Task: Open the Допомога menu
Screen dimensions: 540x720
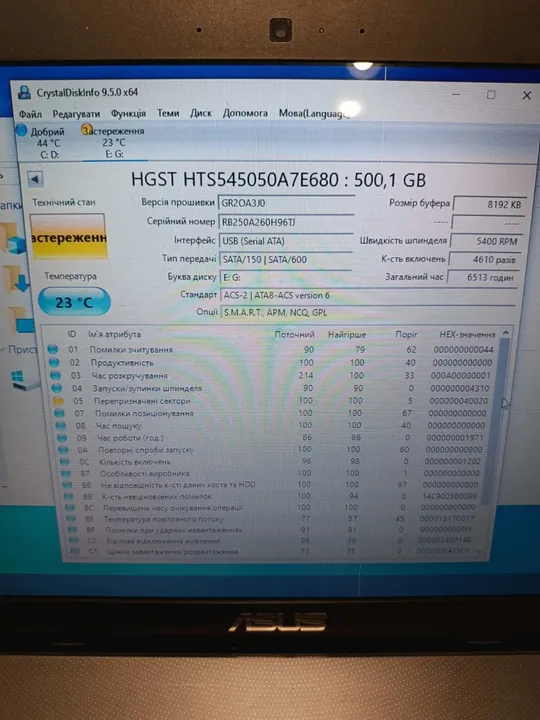Action: coord(245,112)
